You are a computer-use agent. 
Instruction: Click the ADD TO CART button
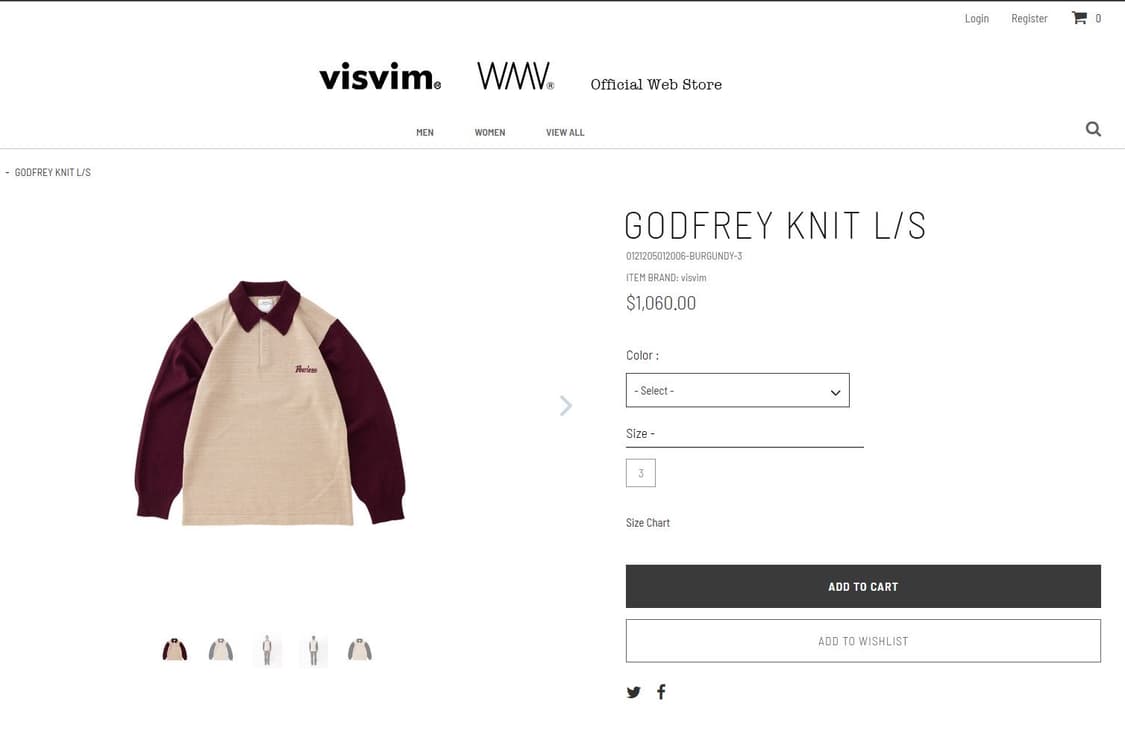(x=863, y=586)
